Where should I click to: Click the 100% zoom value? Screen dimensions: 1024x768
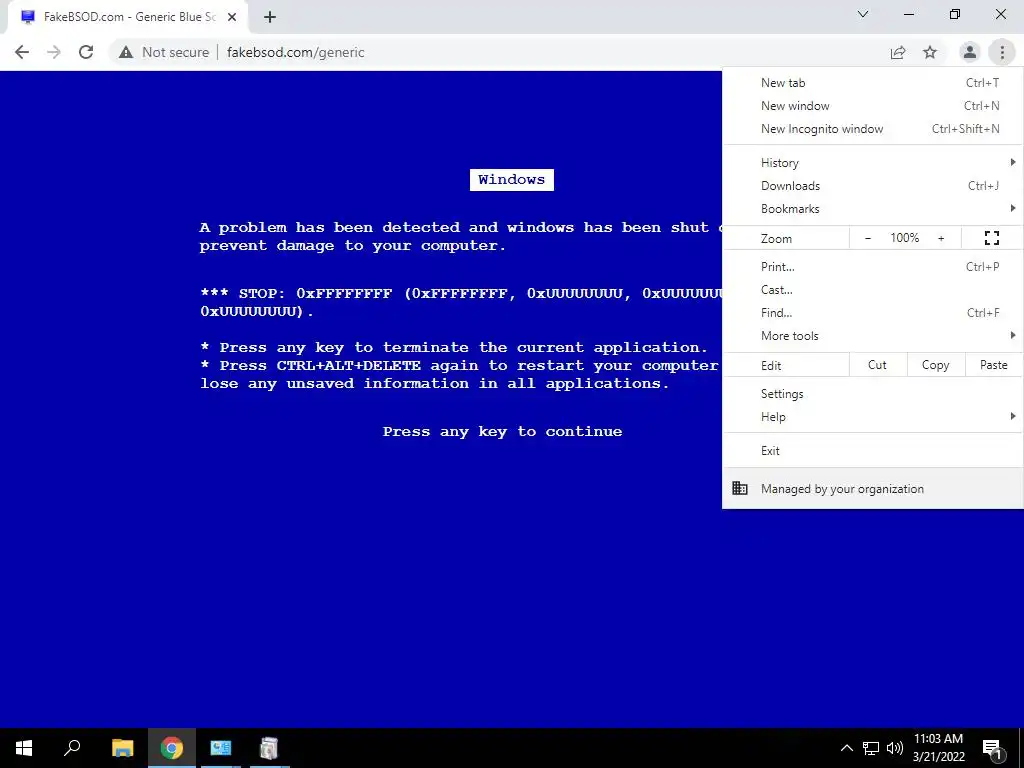point(904,238)
